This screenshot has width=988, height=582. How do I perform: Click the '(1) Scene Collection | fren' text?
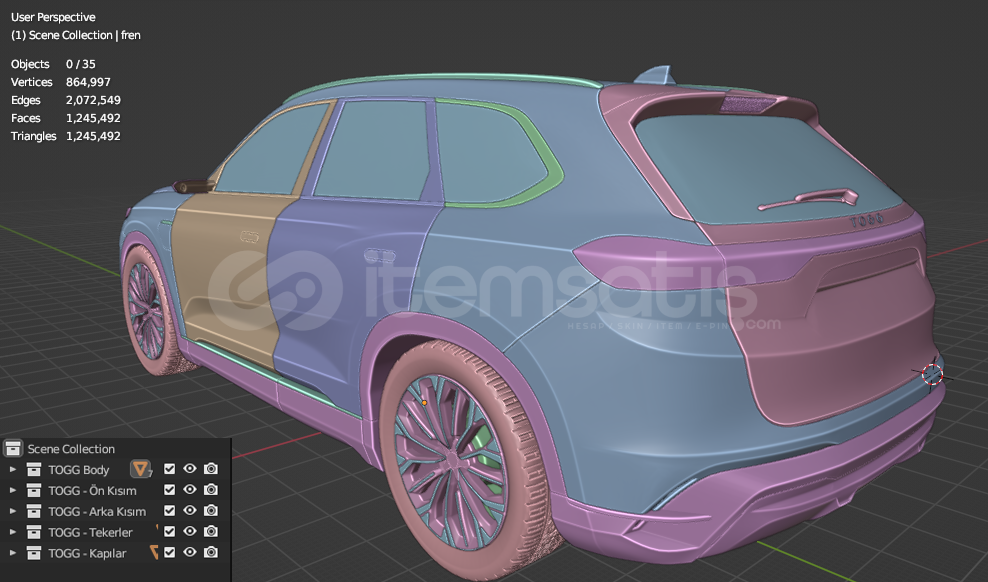pos(76,35)
